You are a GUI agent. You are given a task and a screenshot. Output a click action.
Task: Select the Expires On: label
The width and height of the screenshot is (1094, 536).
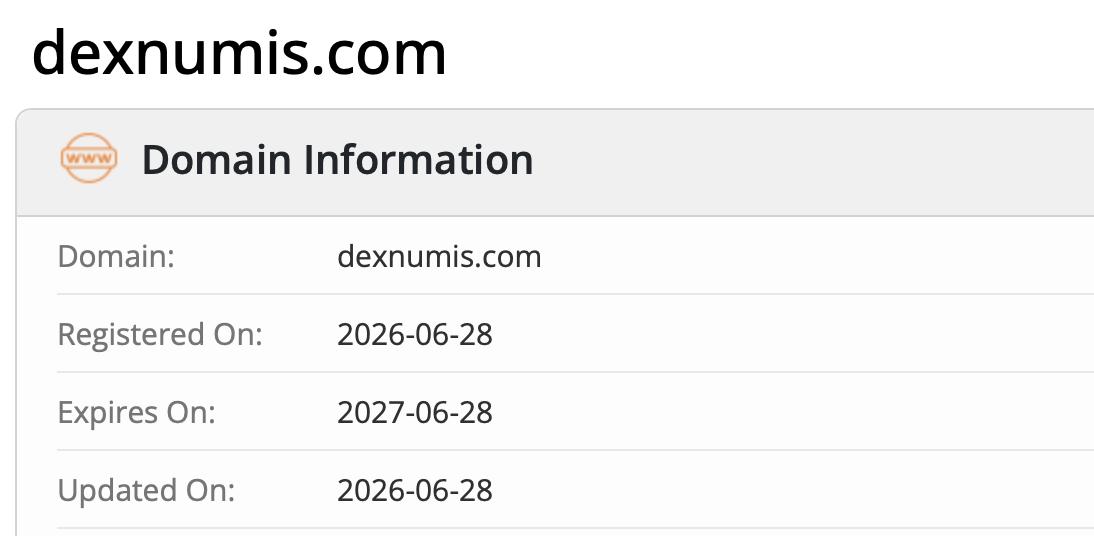click(137, 412)
